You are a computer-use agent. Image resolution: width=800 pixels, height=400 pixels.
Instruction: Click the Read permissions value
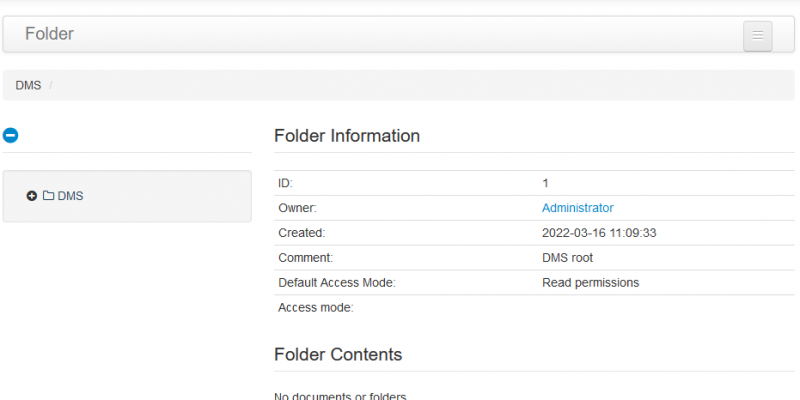click(590, 283)
